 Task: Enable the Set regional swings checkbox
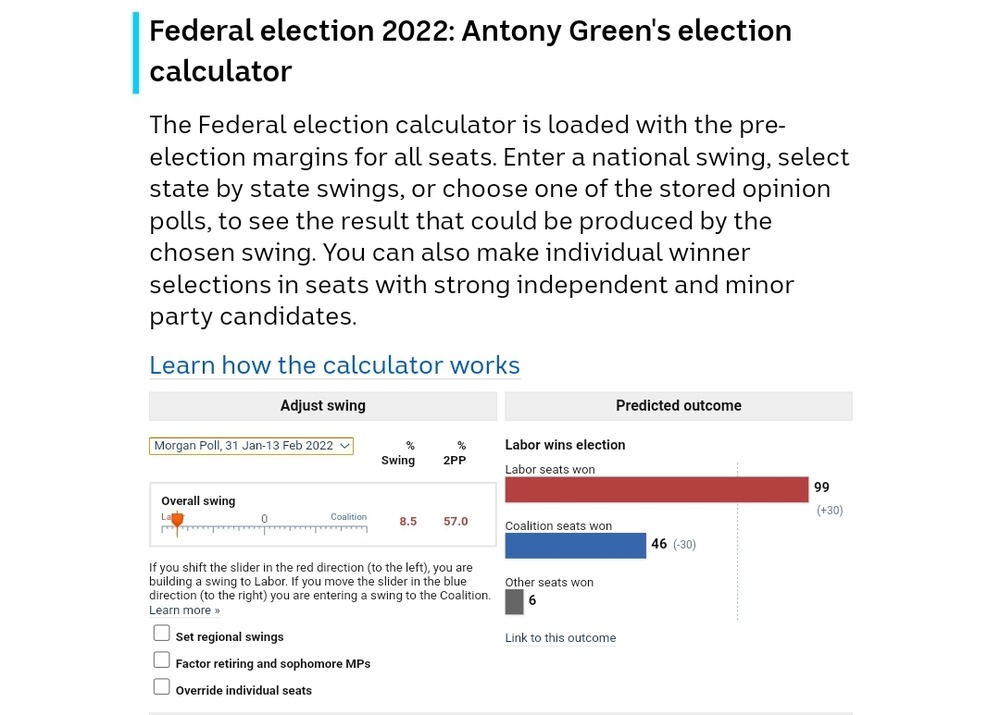[x=162, y=633]
